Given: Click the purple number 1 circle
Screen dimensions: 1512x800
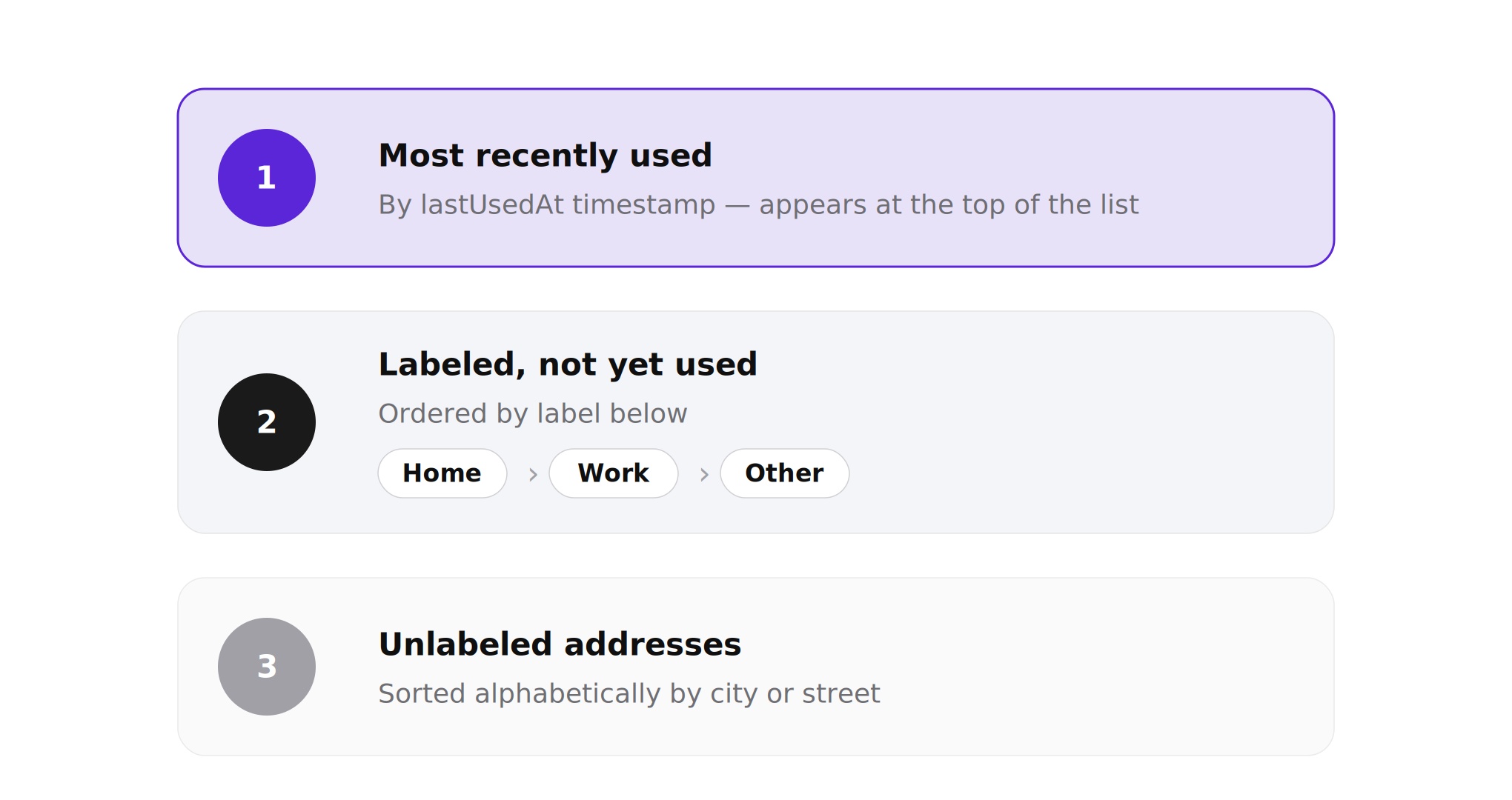Looking at the screenshot, I should (267, 178).
